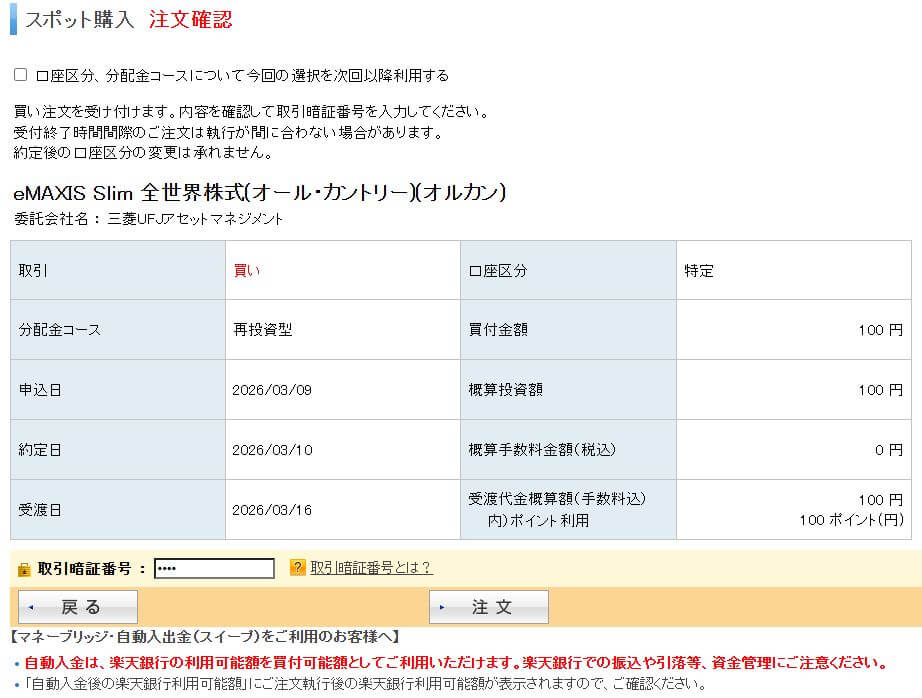Click the 注文確認 red heading text

190,20
